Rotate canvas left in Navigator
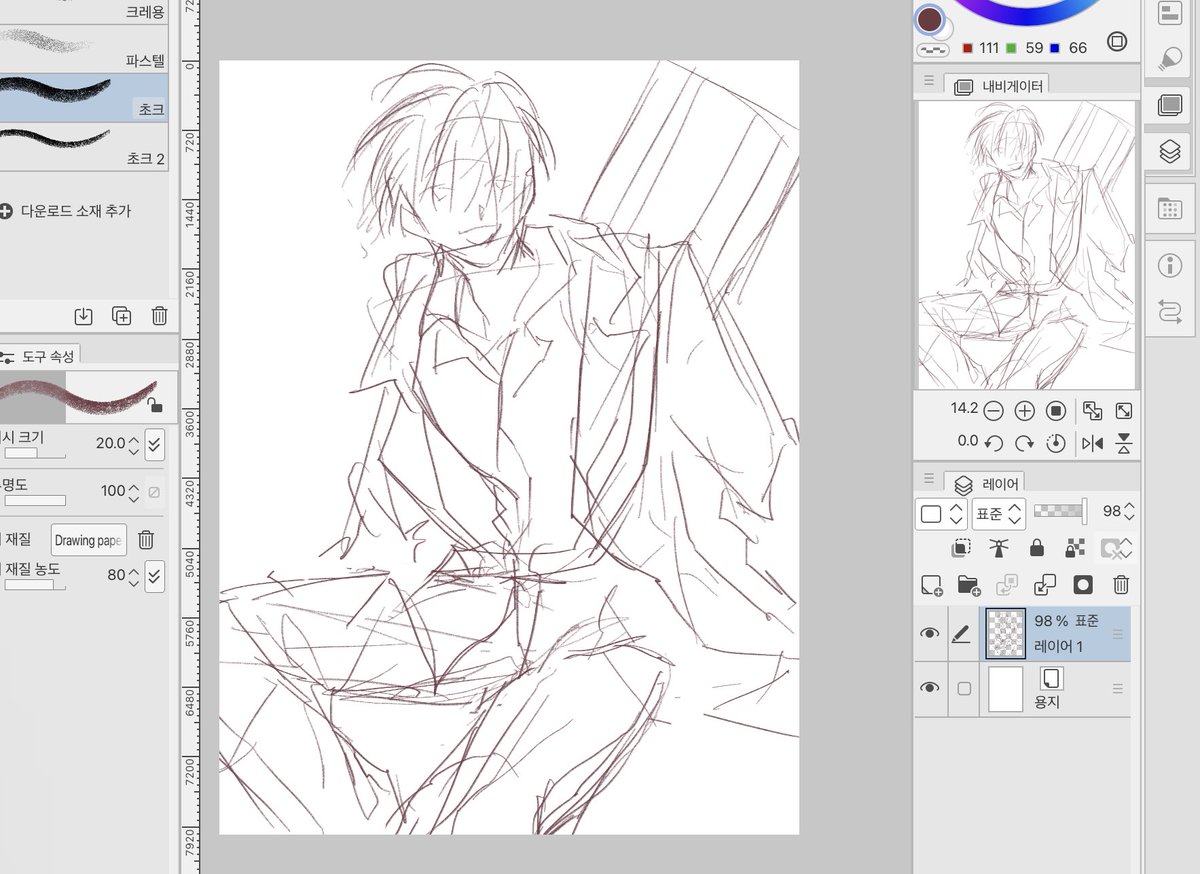 tap(993, 442)
